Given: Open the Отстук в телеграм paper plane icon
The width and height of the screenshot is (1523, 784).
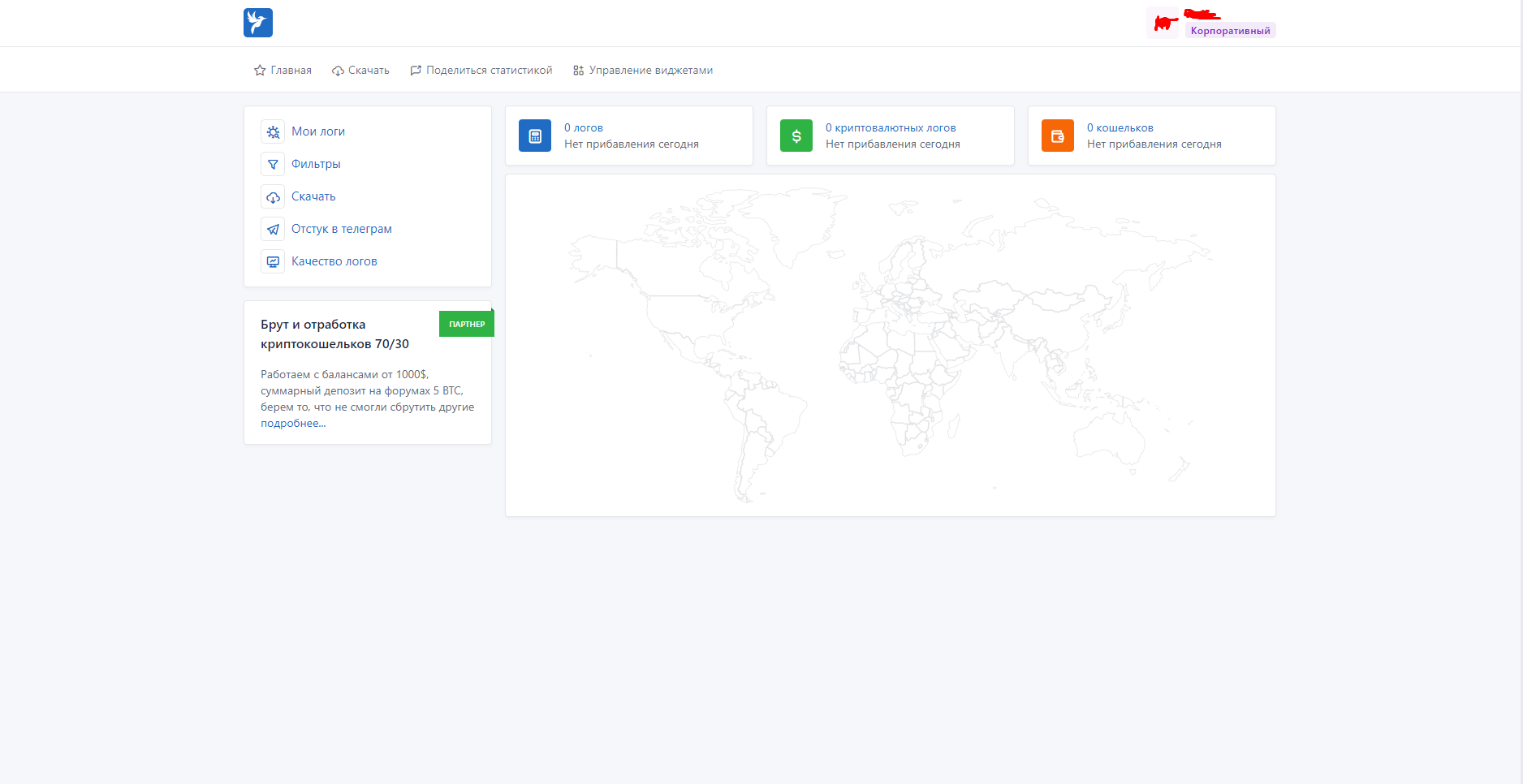Looking at the screenshot, I should (273, 229).
